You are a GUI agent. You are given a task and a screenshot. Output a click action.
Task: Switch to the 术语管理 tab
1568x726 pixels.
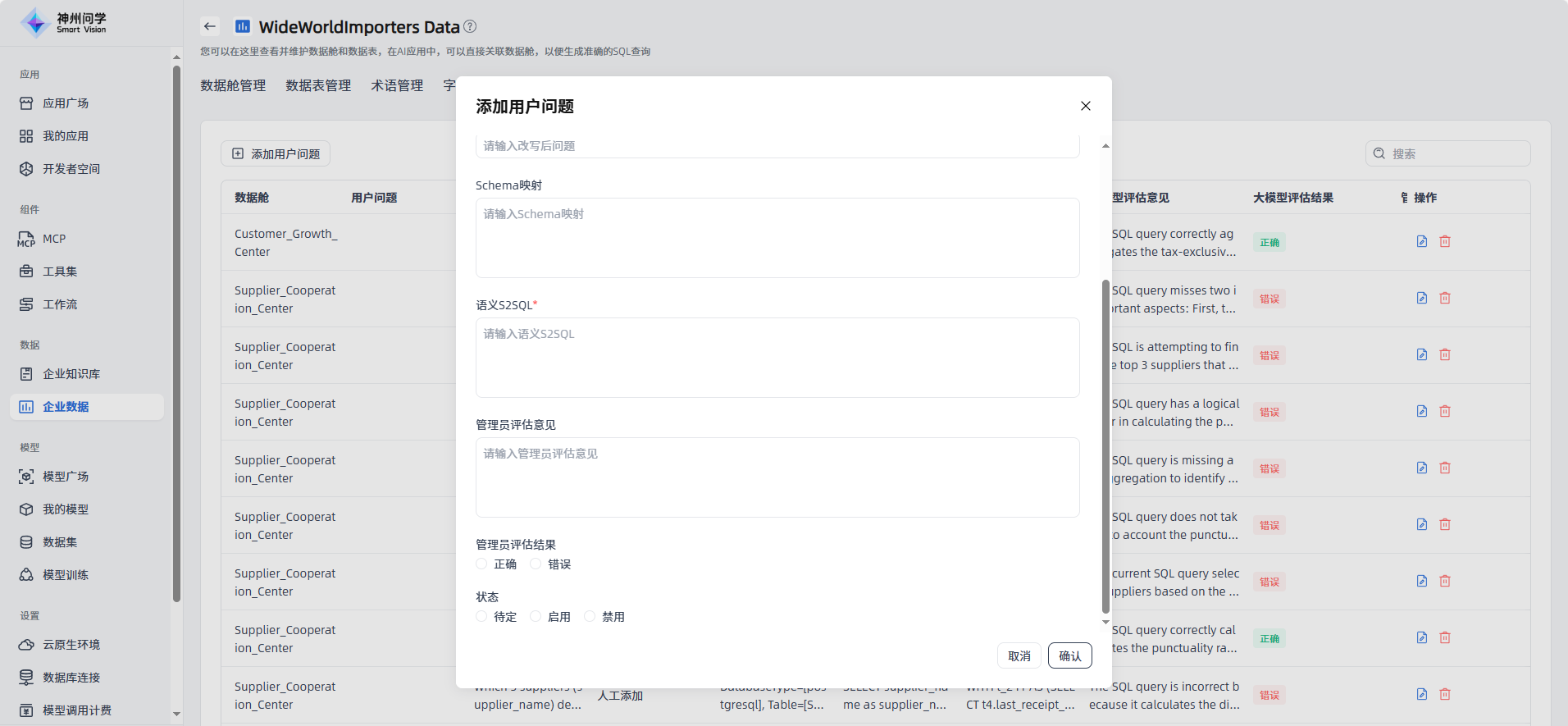point(397,85)
